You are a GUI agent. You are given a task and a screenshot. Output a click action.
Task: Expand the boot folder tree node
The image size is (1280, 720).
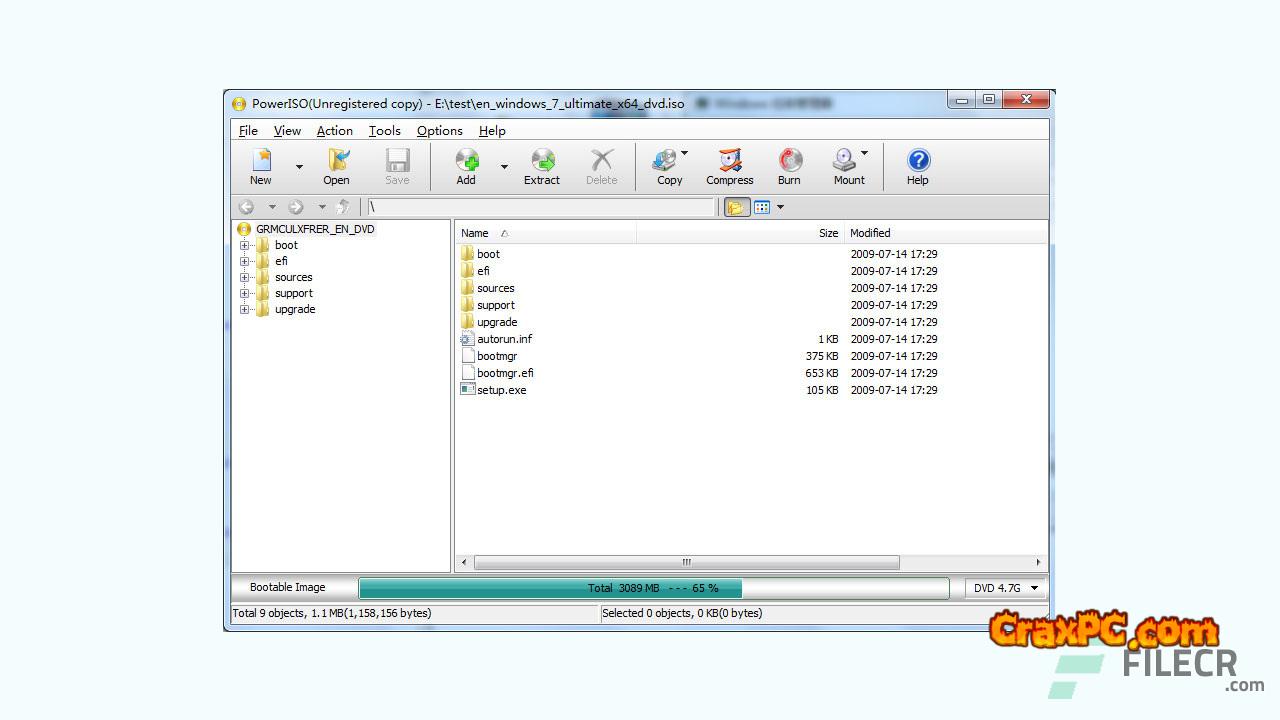click(245, 246)
